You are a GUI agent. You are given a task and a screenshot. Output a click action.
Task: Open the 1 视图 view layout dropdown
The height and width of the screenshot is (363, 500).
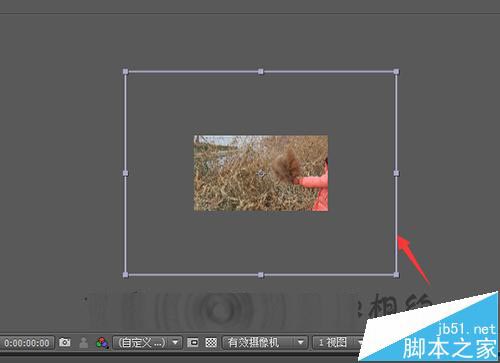tap(338, 342)
